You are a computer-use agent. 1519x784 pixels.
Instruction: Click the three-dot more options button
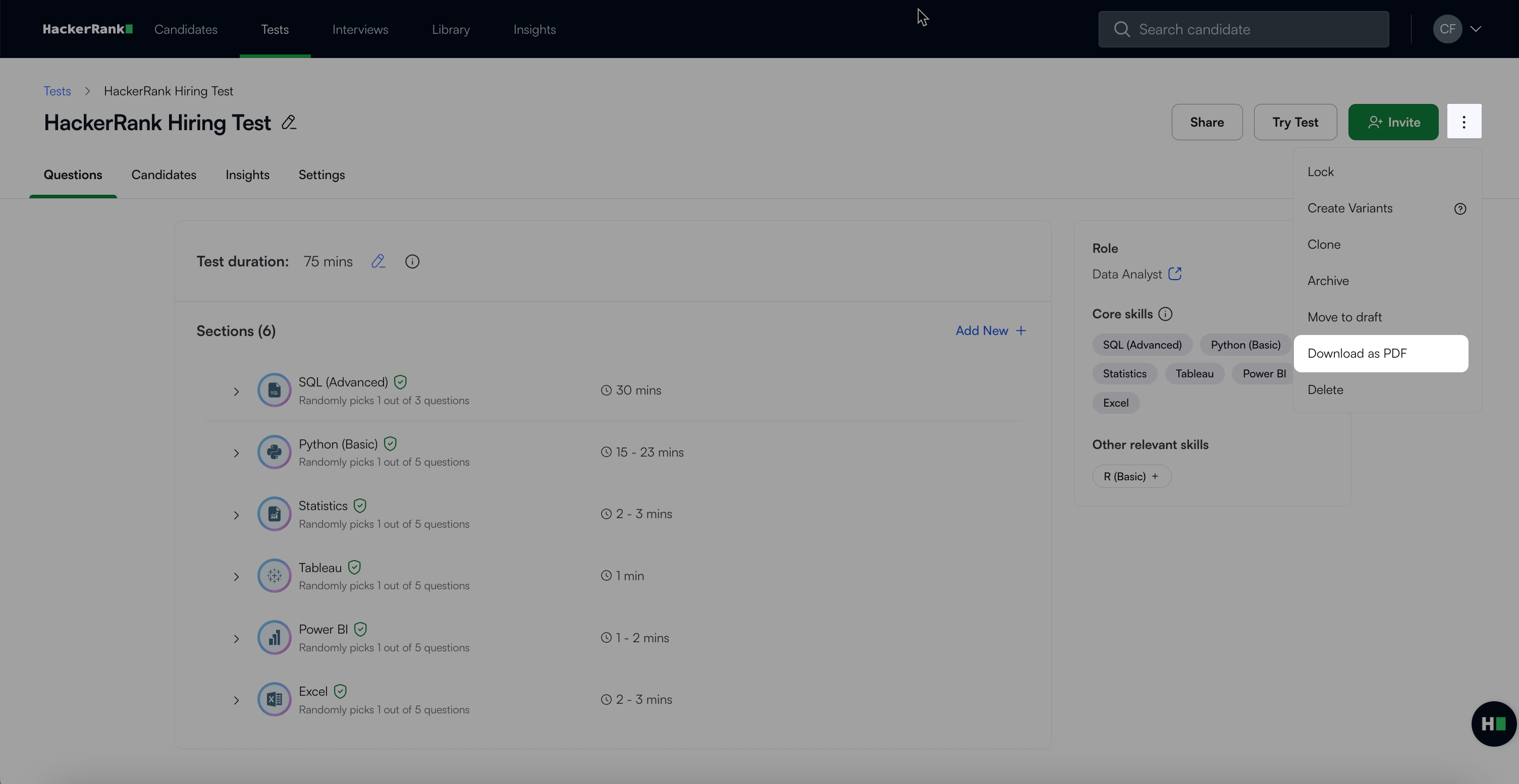point(1463,122)
